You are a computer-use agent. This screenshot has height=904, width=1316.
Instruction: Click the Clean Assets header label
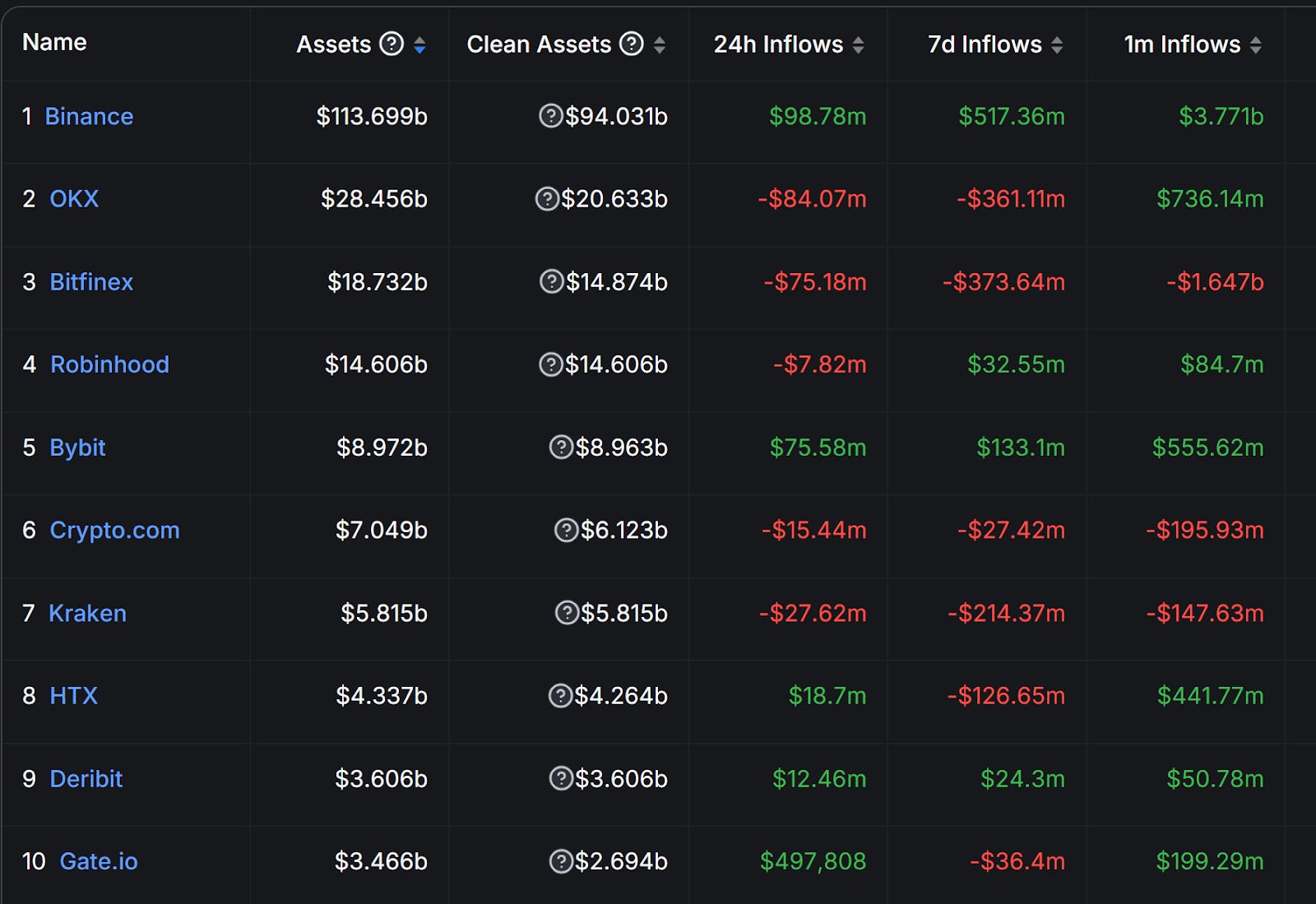pyautogui.click(x=539, y=44)
